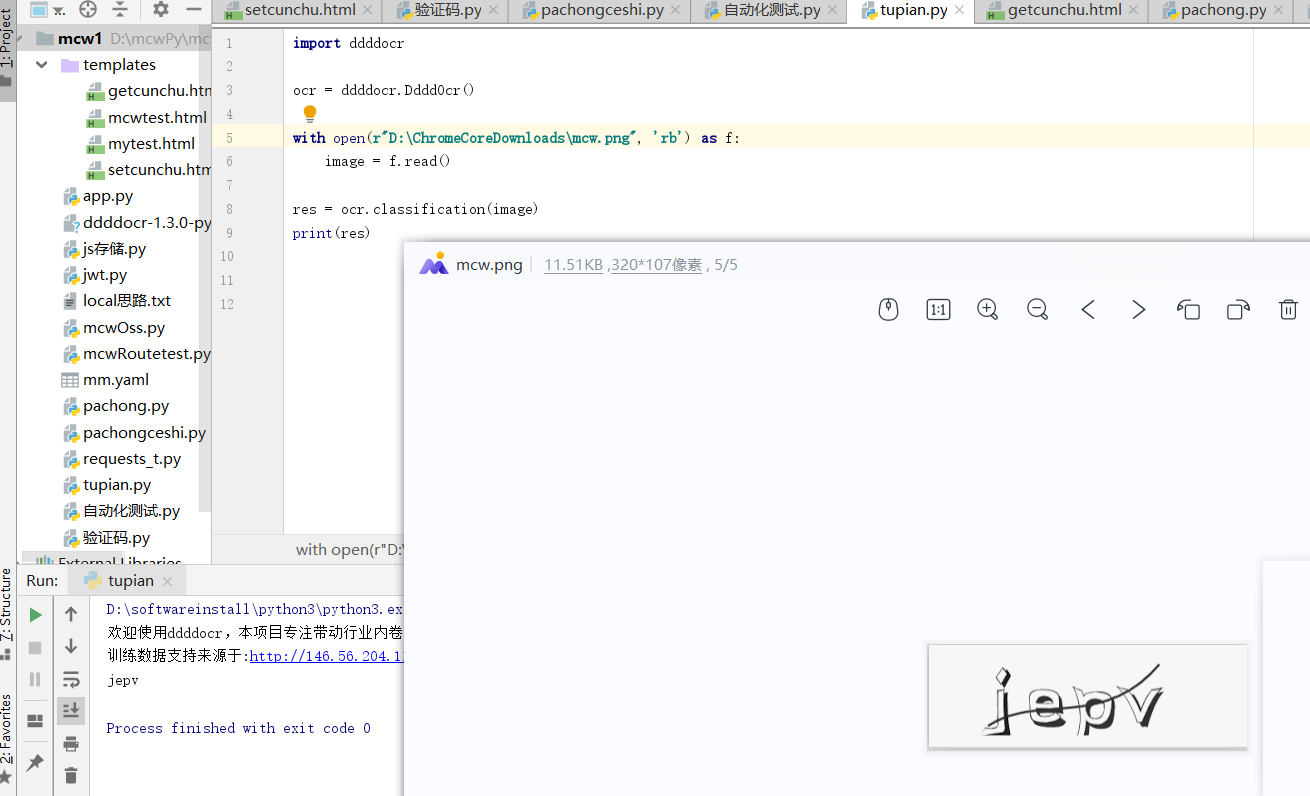Click the 320*107像素 dimensions text

656,265
